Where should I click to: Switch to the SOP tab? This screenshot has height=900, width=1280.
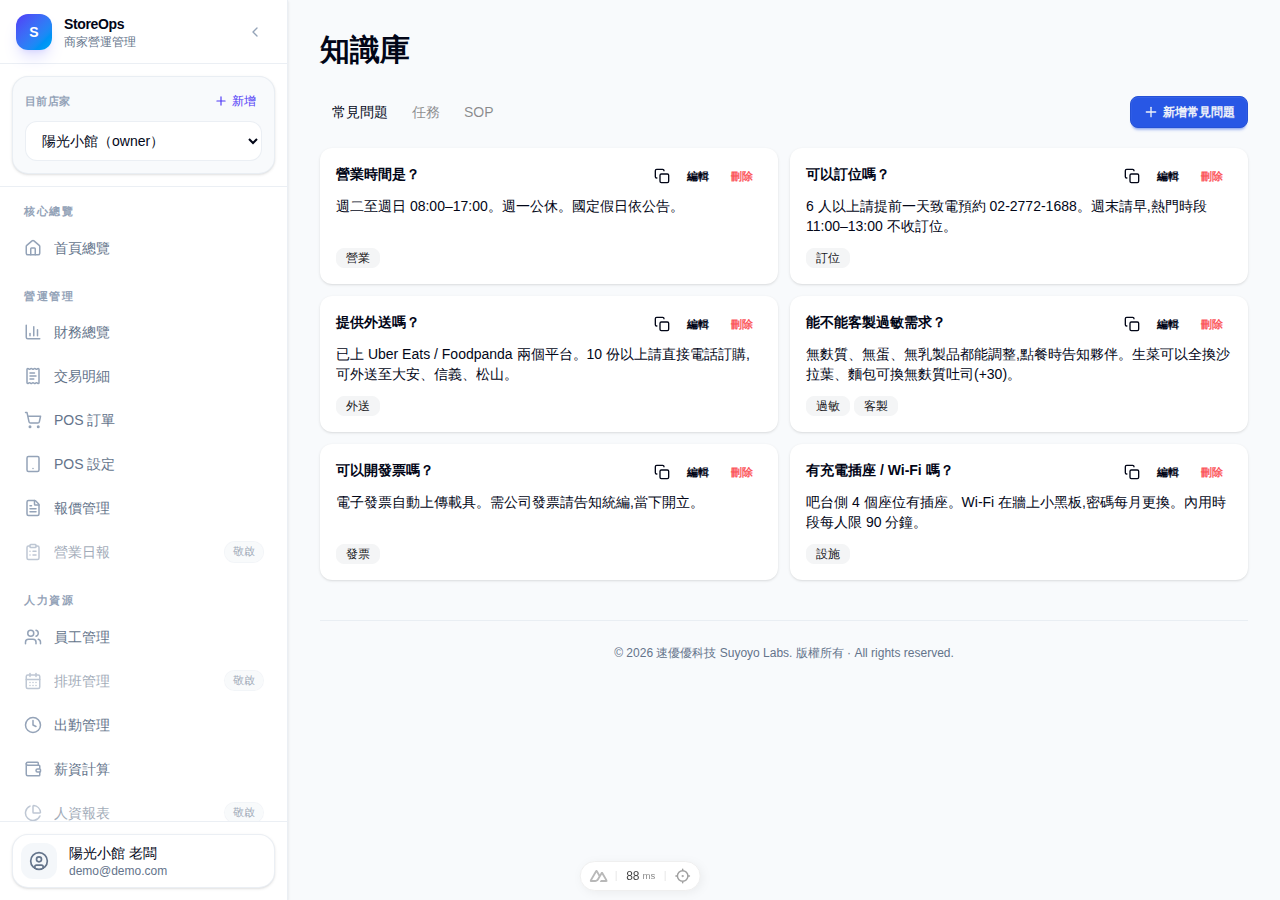[x=479, y=112]
